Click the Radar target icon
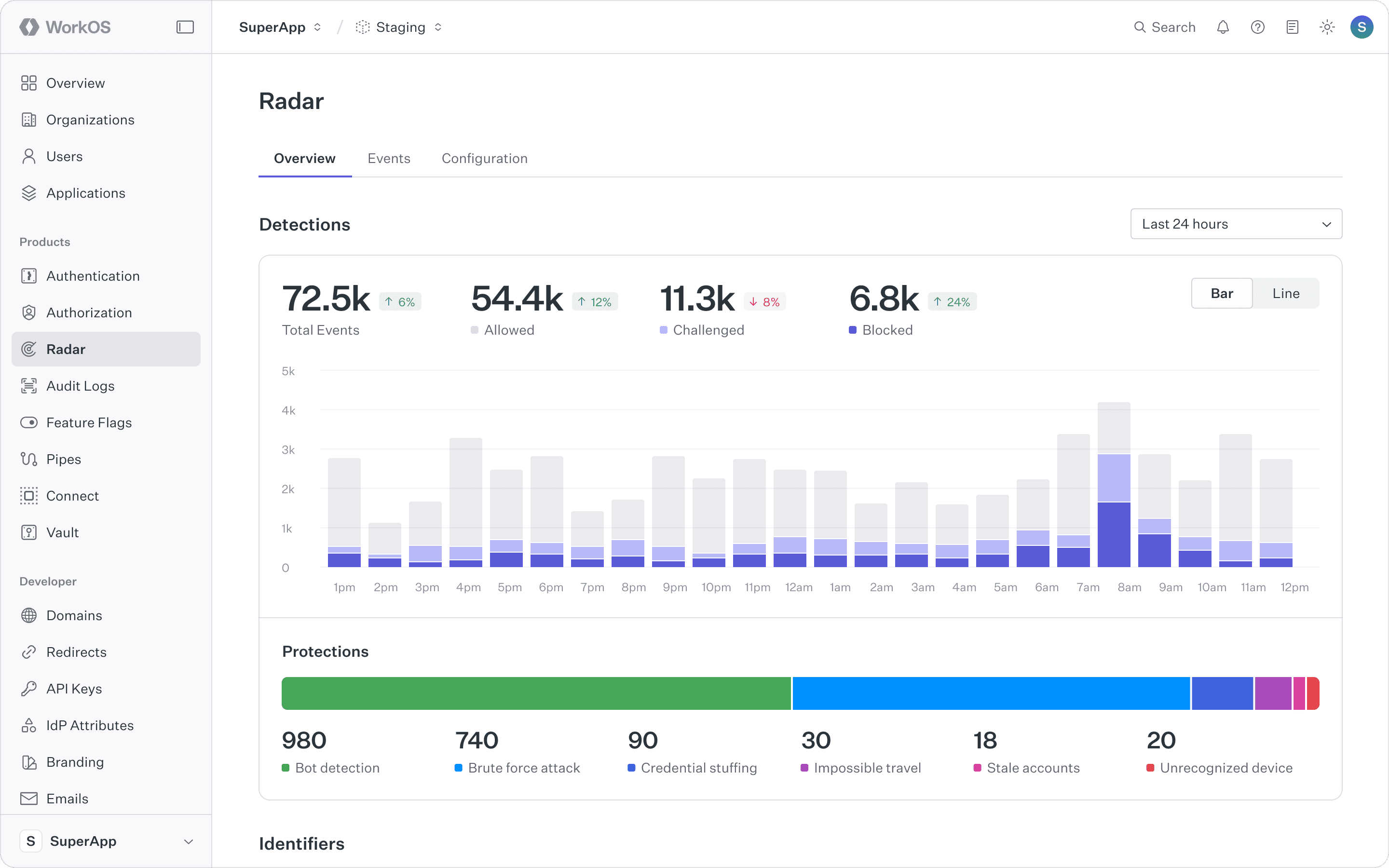 (29, 349)
